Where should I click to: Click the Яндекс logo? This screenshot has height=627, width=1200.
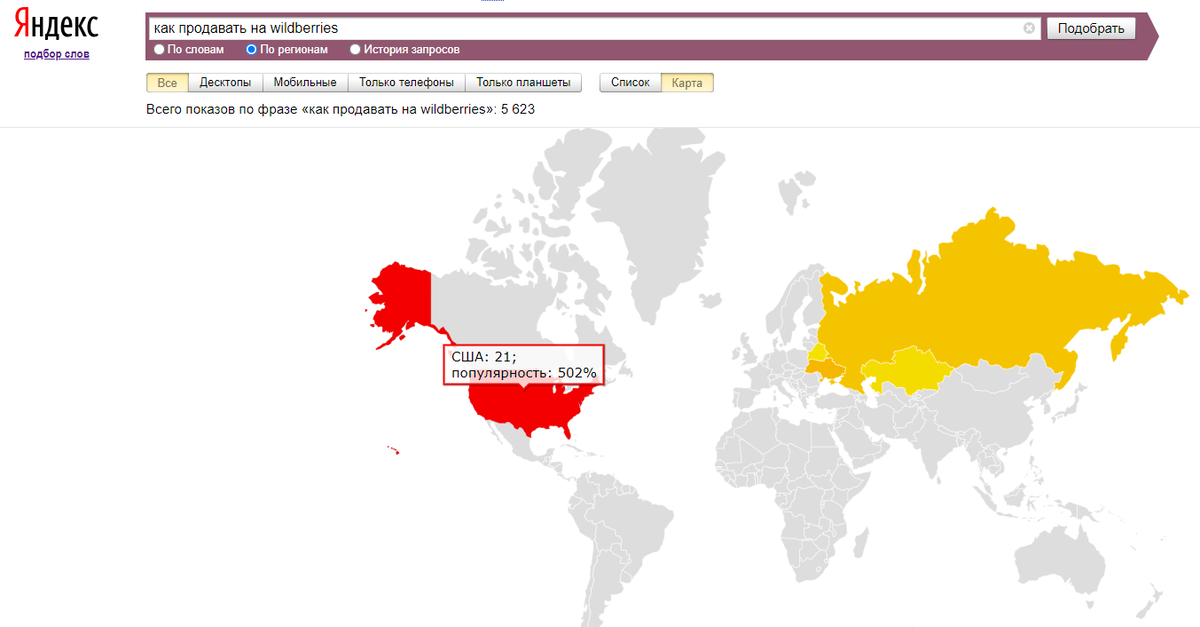tap(56, 25)
